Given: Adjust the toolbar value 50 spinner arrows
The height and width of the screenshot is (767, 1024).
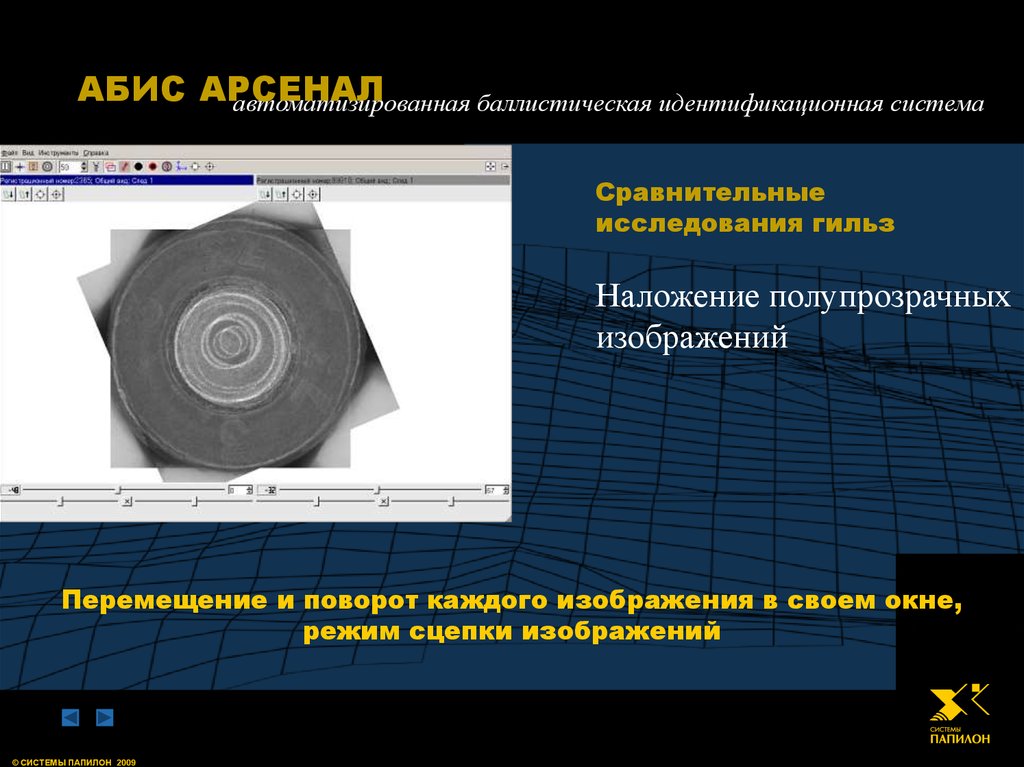Looking at the screenshot, I should [85, 166].
